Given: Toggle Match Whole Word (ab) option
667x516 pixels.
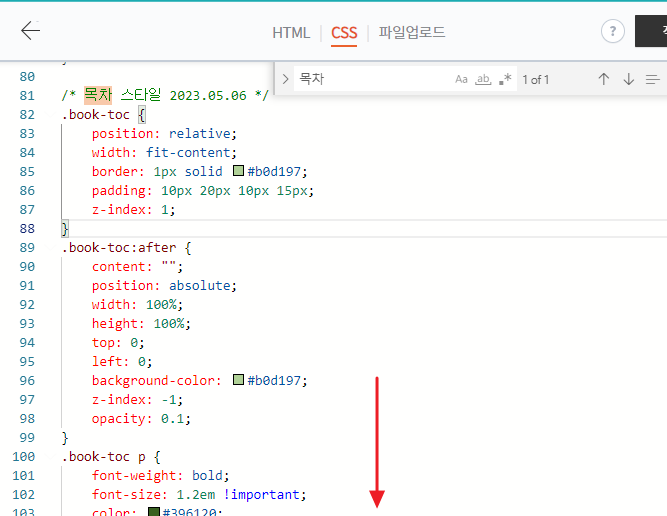Looking at the screenshot, I should click(x=483, y=79).
